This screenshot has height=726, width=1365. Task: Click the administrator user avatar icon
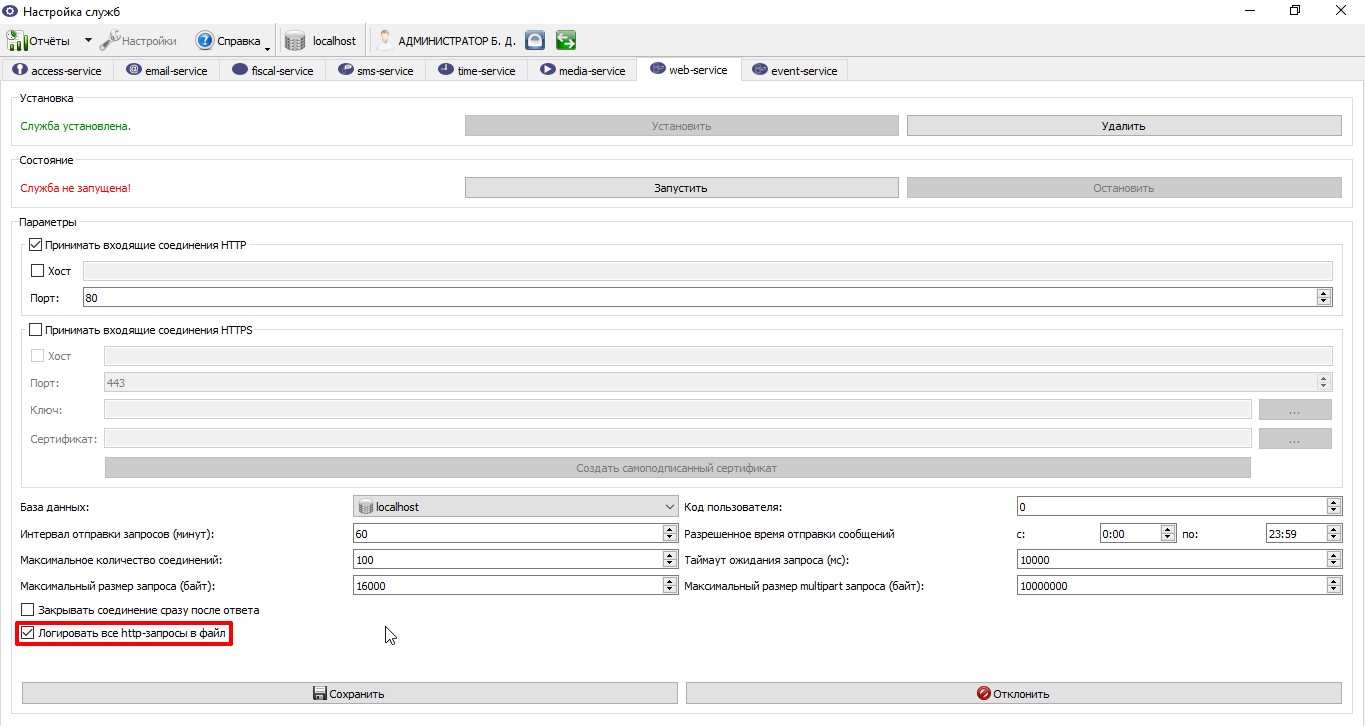click(x=383, y=41)
